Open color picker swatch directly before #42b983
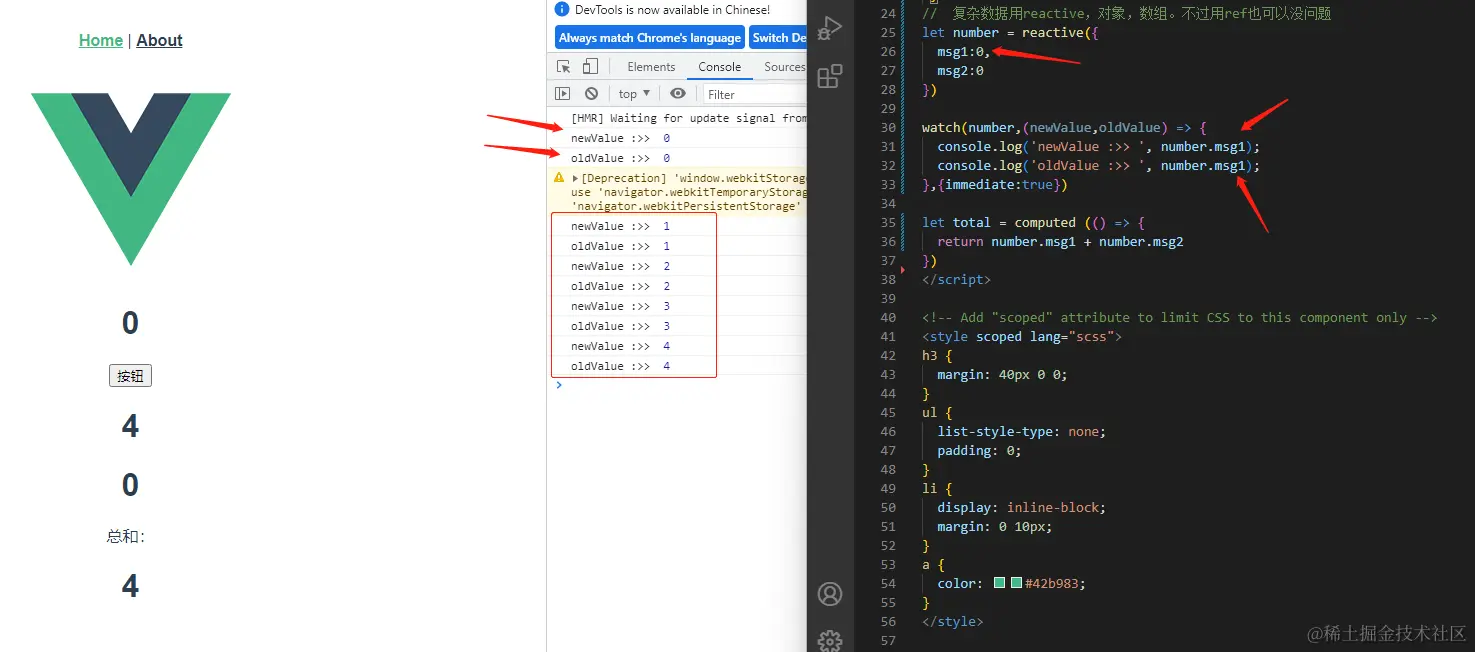This screenshot has height=652, width=1475. 1016,583
